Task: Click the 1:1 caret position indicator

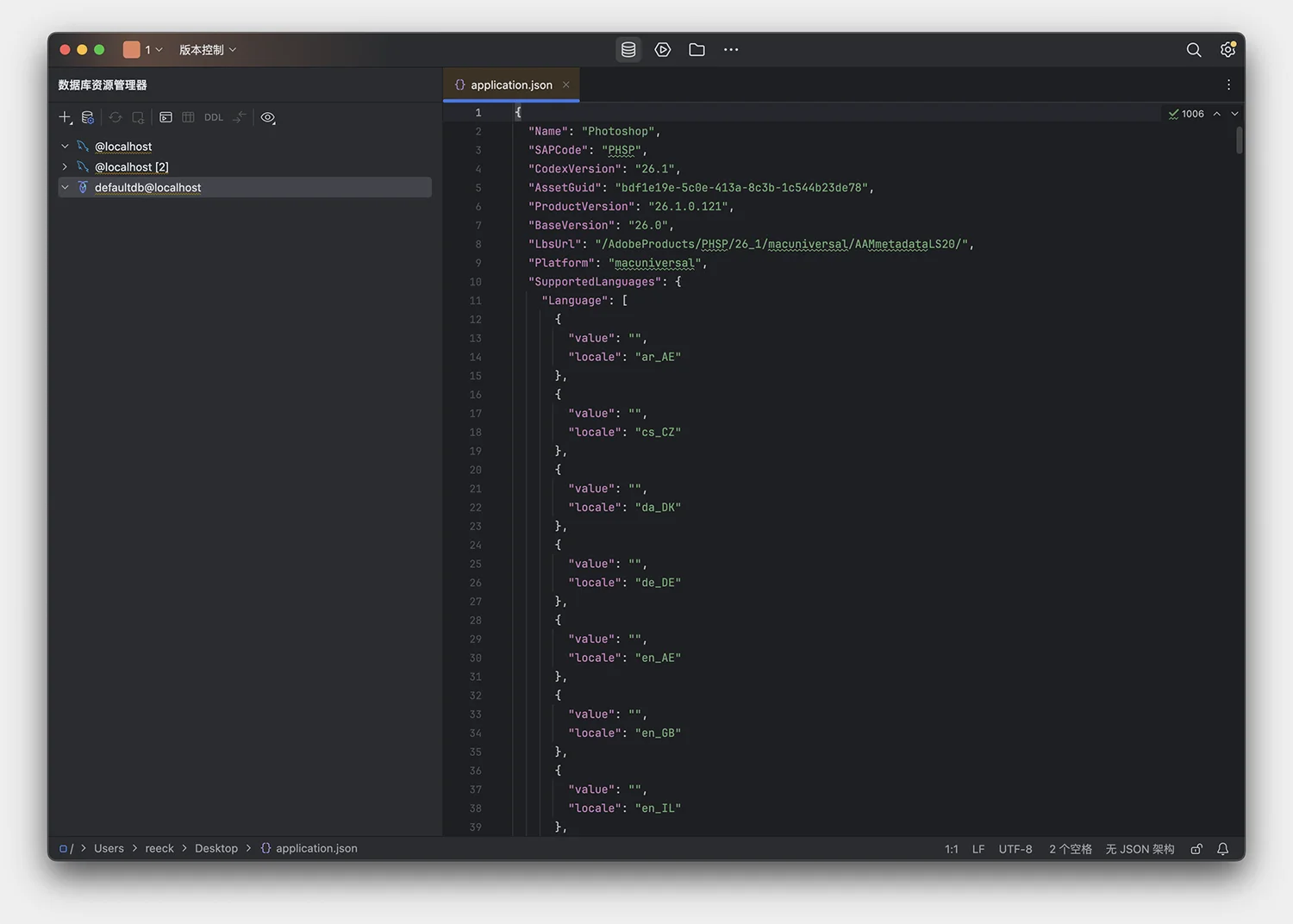Action: pos(952,849)
